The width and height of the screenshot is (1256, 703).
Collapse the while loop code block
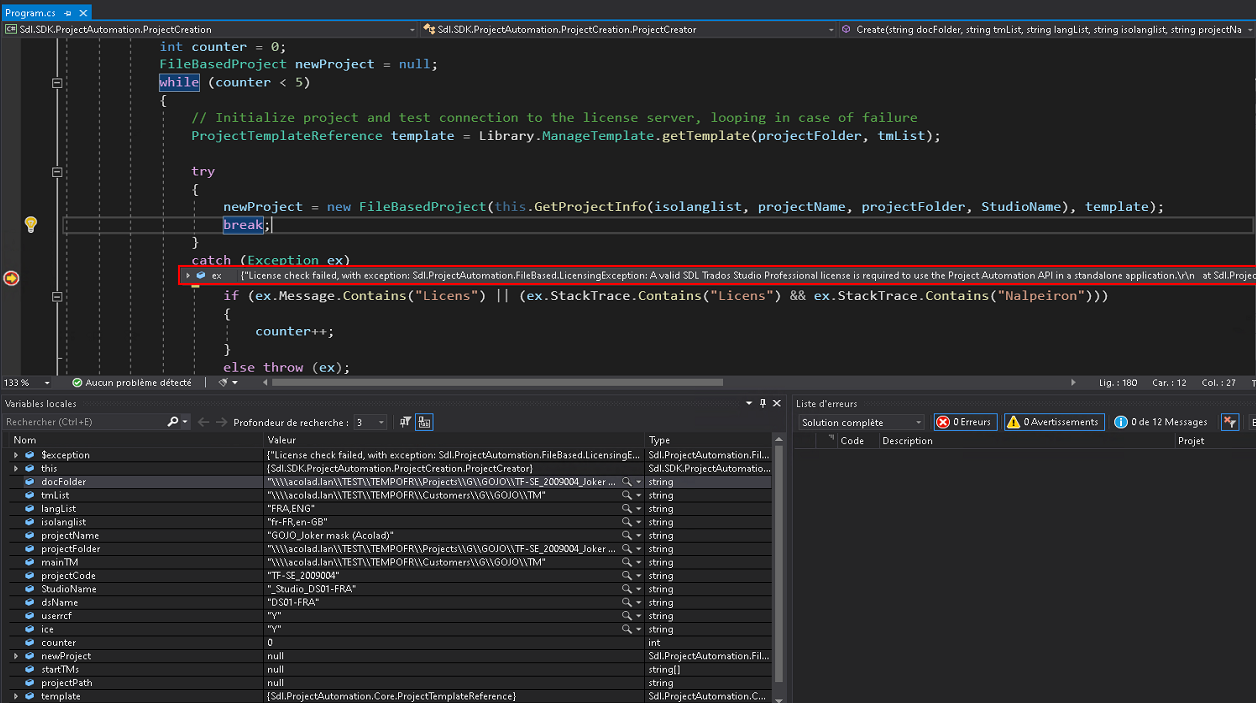(x=57, y=83)
